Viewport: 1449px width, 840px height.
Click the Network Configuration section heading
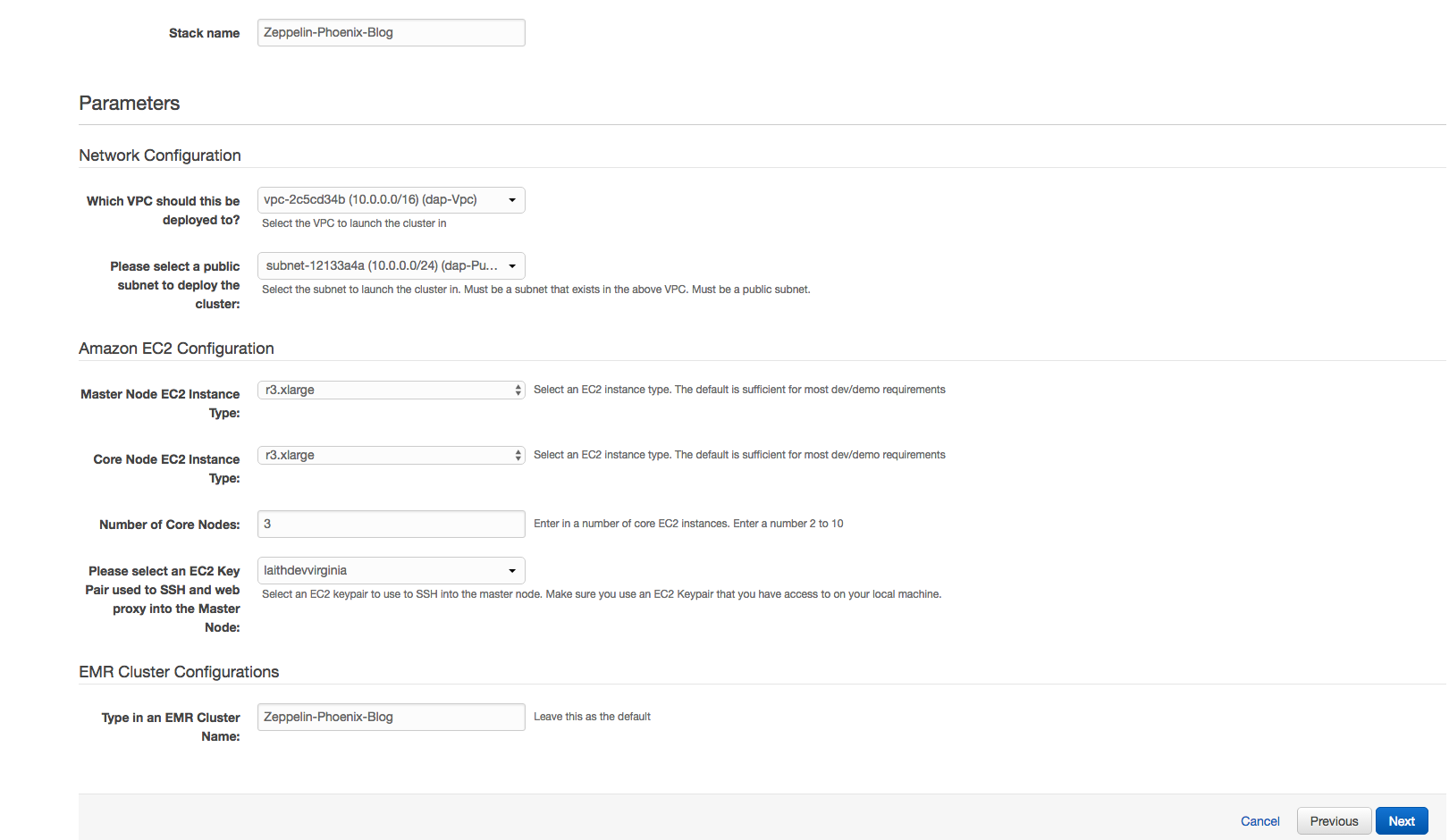point(160,155)
